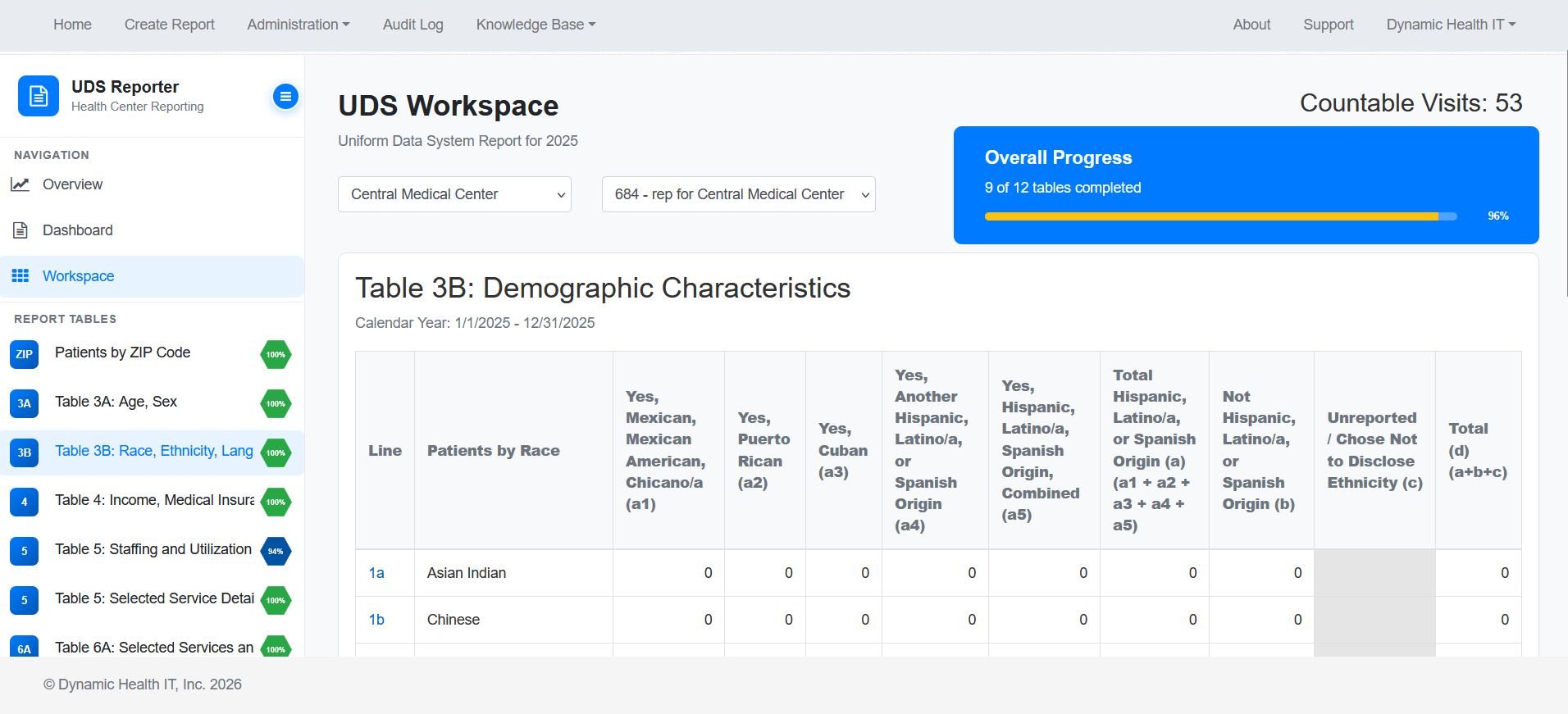Click the Dashboard document icon
The width and height of the screenshot is (1568, 714).
(21, 230)
